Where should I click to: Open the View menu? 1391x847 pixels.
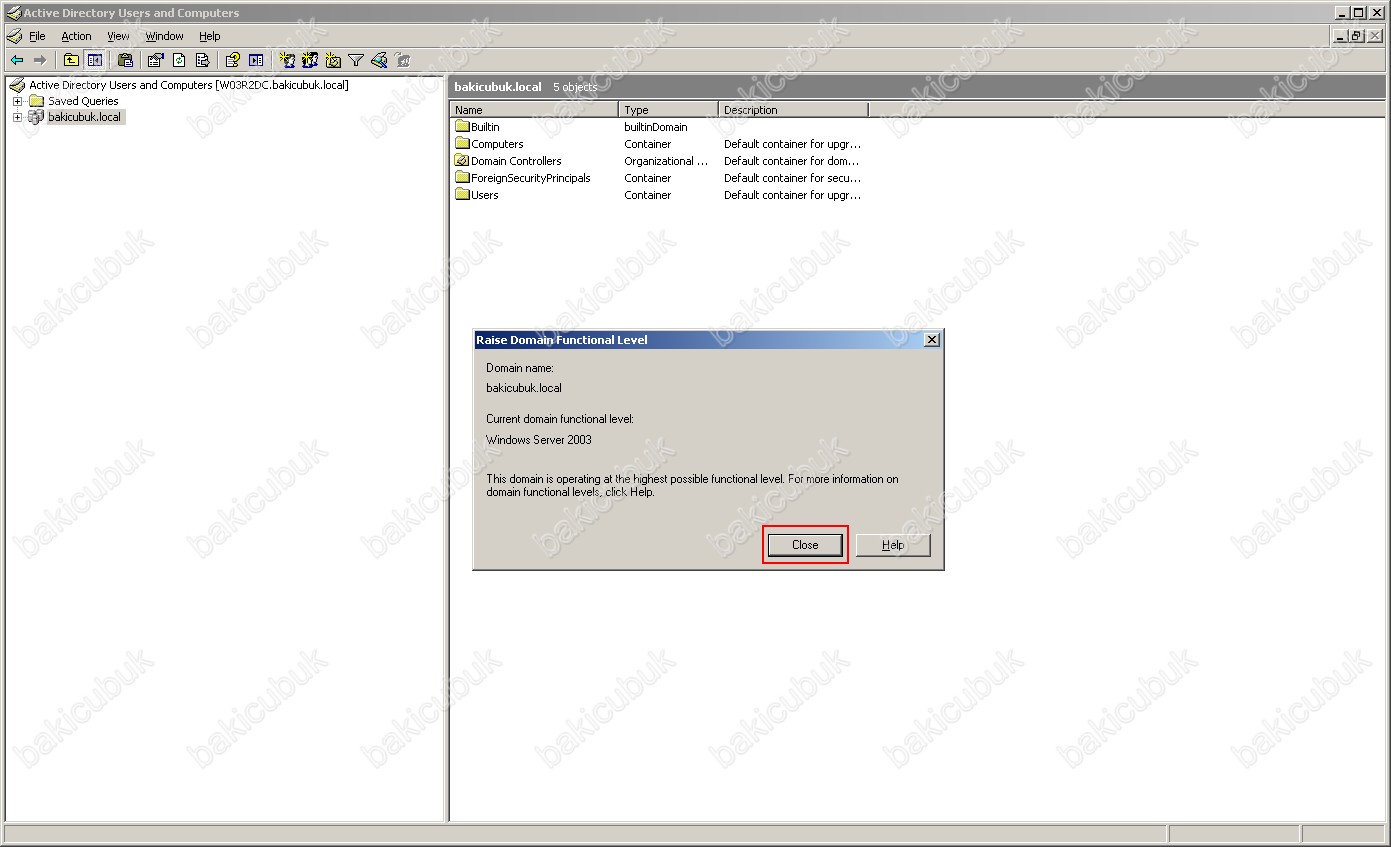pyautogui.click(x=118, y=36)
